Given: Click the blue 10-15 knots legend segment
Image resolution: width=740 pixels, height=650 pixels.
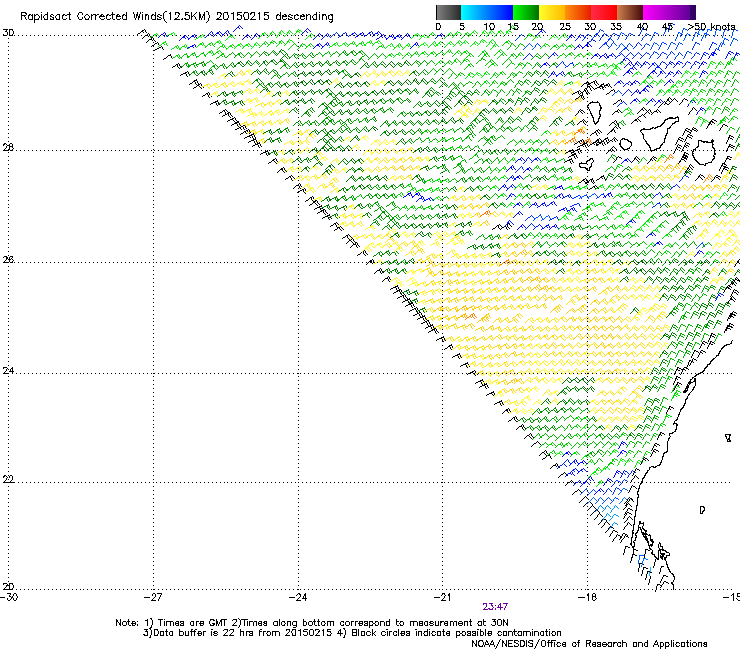Looking at the screenshot, I should coord(500,12).
